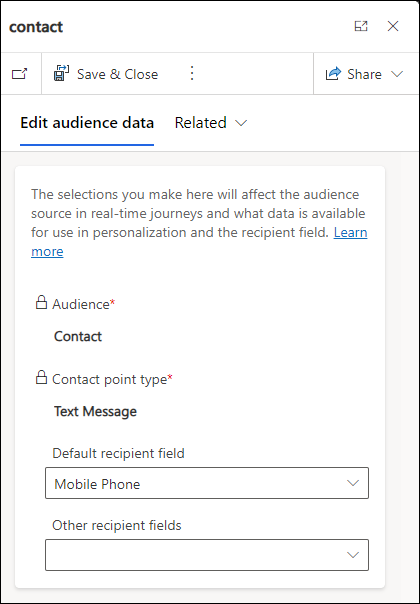Image resolution: width=420 pixels, height=604 pixels.
Task: Expand the Other recipient fields chevron
Action: (353, 555)
